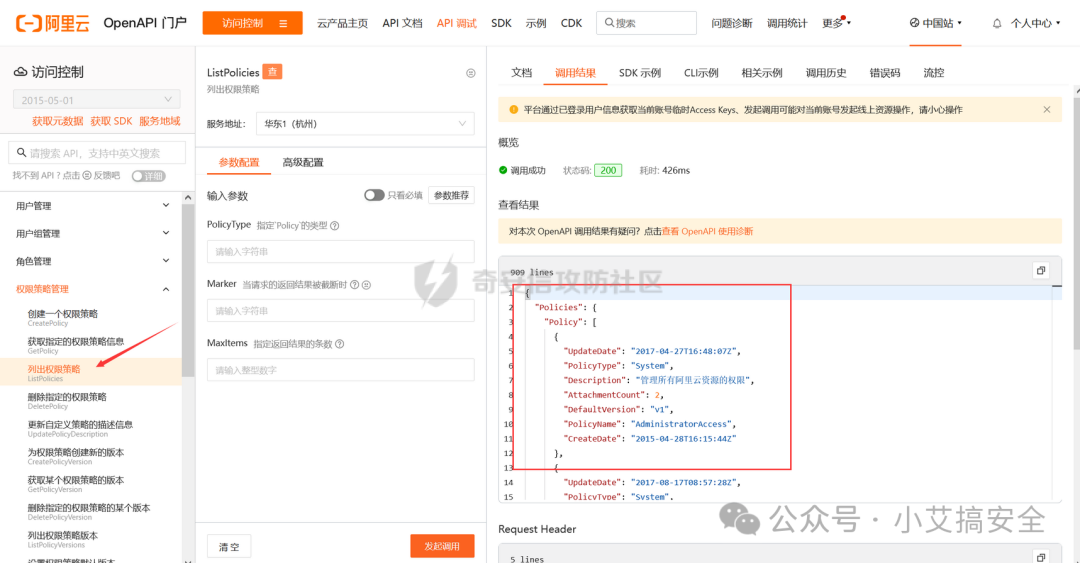Switch to the 错误码 tab
Viewport: 1080px width, 563px height.
[x=884, y=72]
